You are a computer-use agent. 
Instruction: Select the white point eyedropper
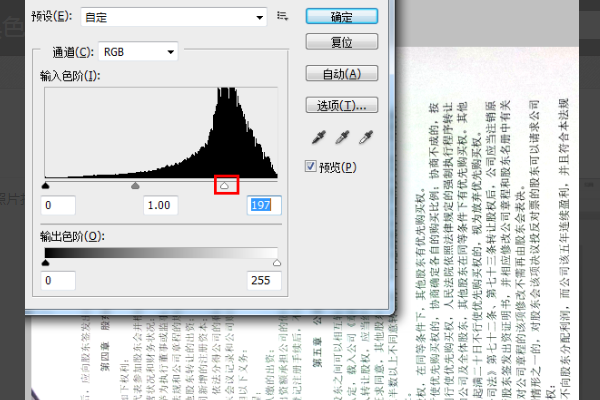tap(368, 138)
